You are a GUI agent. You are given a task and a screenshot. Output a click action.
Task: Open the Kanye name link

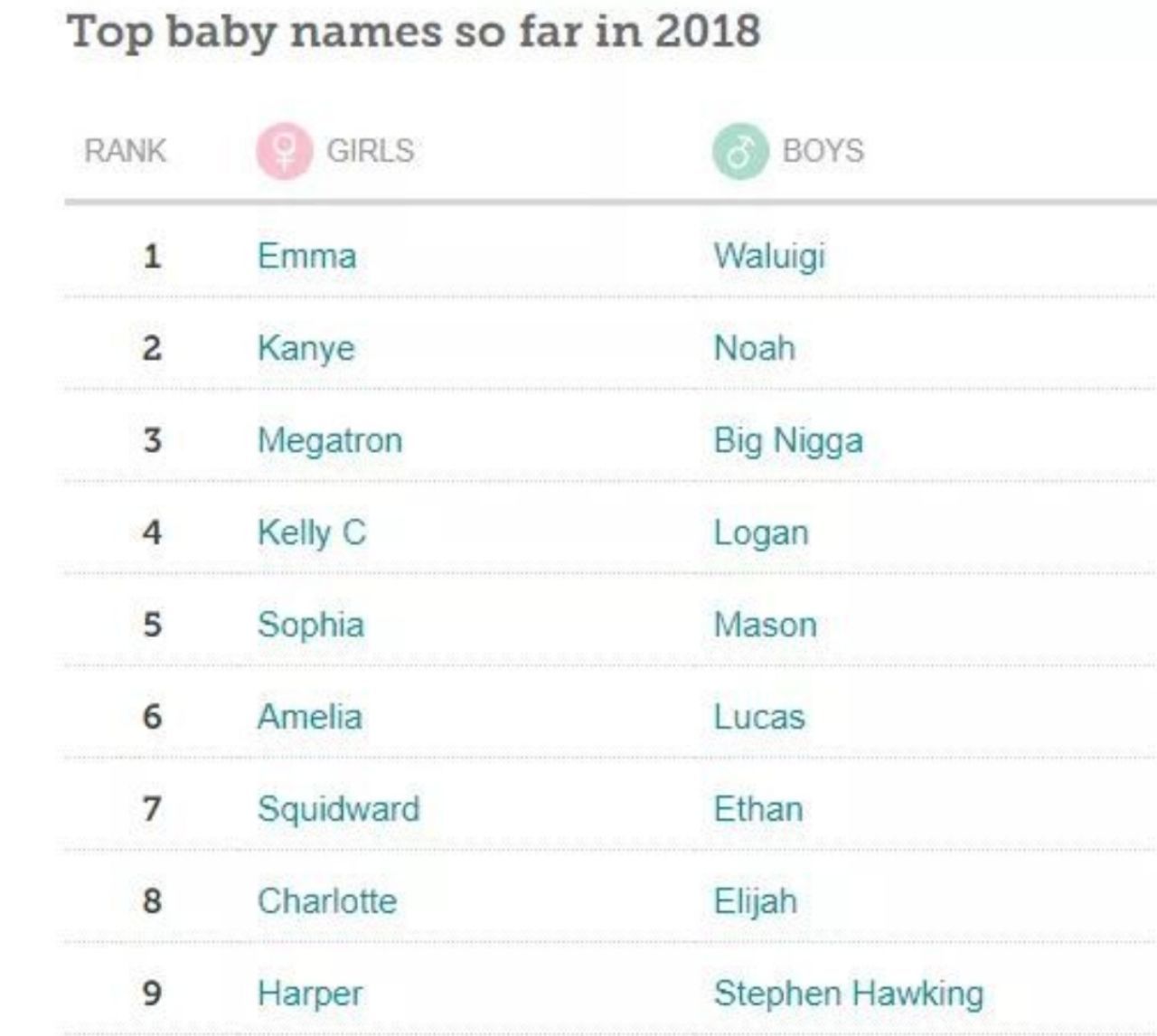coord(306,349)
